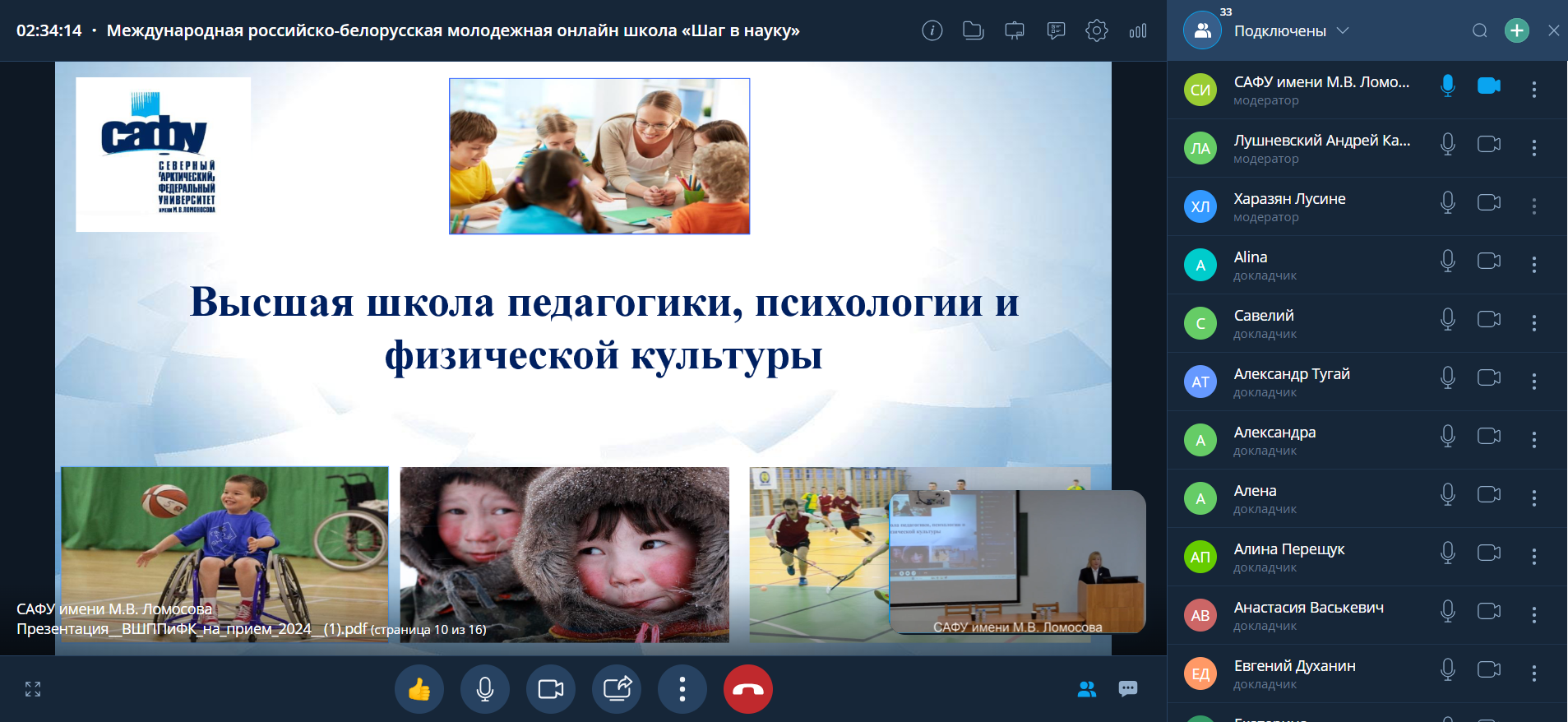This screenshot has width=1568, height=722.
Task: Close the participants panel
Action: tap(1553, 31)
